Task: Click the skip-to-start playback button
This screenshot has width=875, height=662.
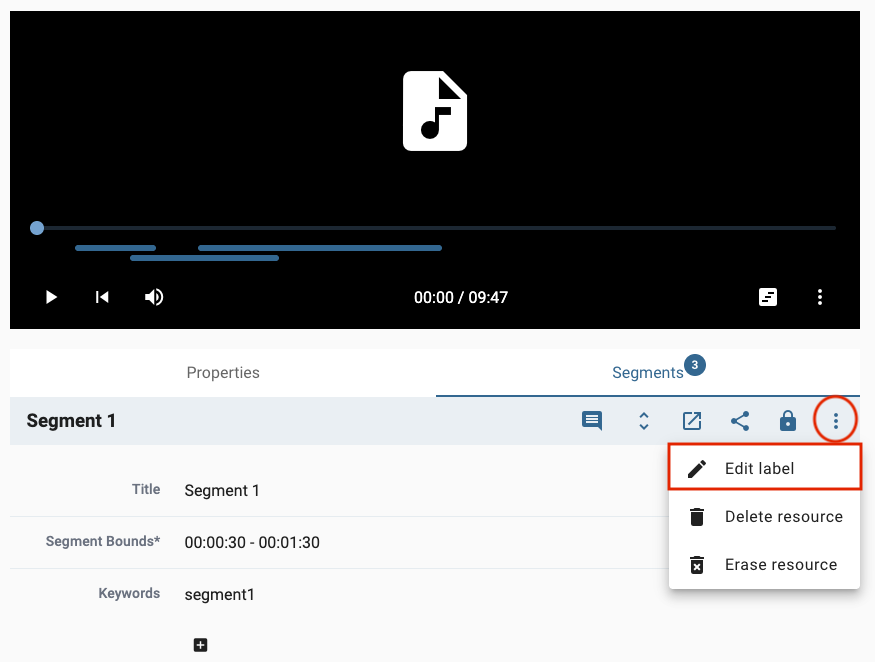Action: click(102, 297)
